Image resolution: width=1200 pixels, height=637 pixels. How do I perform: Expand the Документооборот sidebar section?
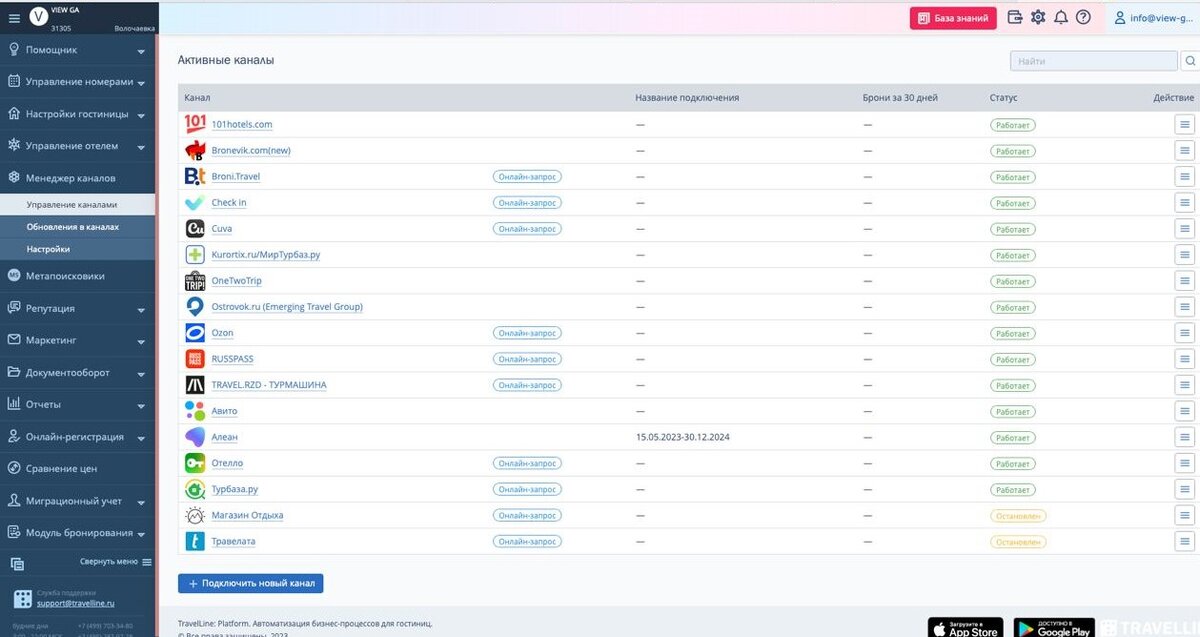pyautogui.click(x=78, y=372)
